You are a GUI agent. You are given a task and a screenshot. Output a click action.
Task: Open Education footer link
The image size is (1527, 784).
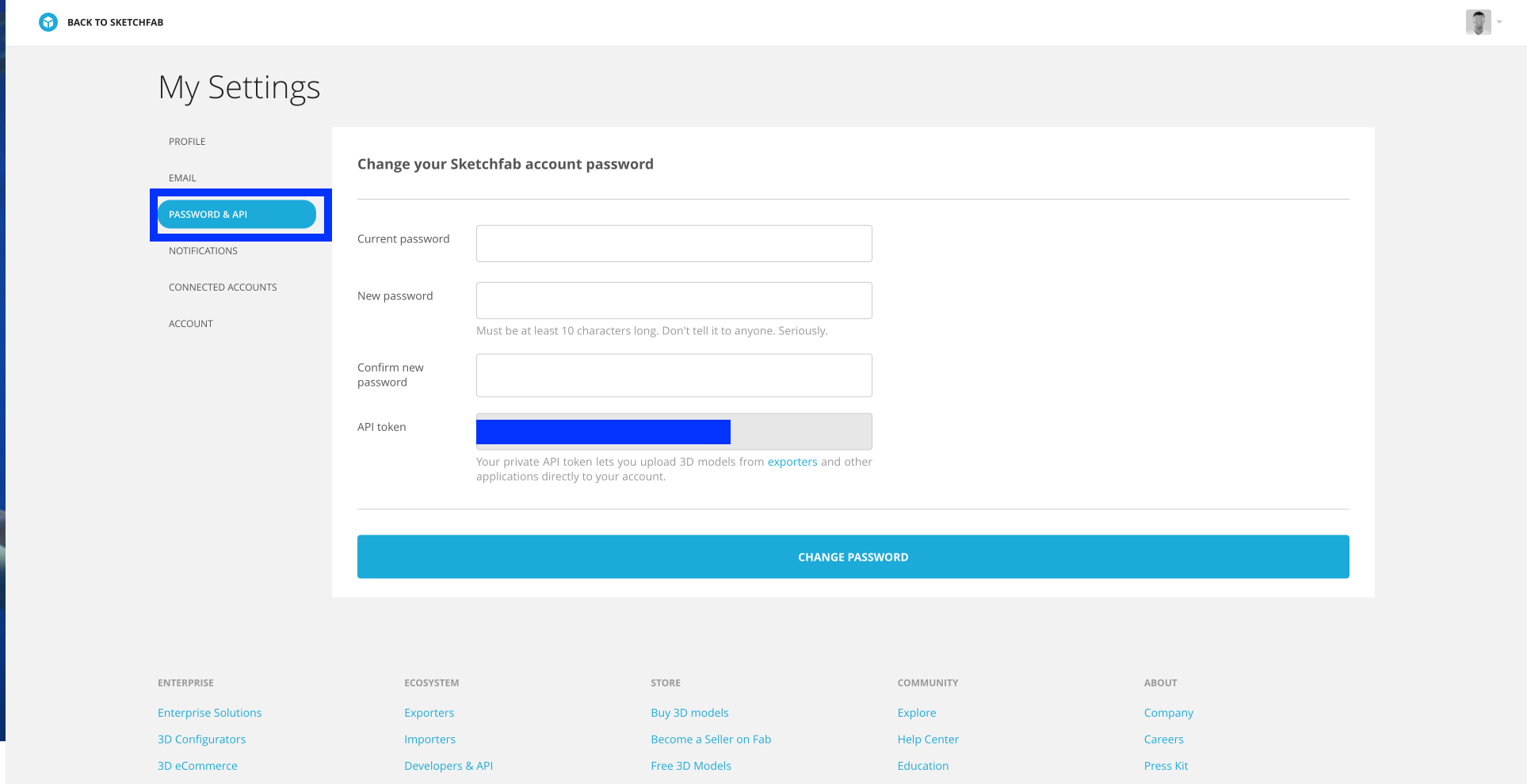click(923, 766)
